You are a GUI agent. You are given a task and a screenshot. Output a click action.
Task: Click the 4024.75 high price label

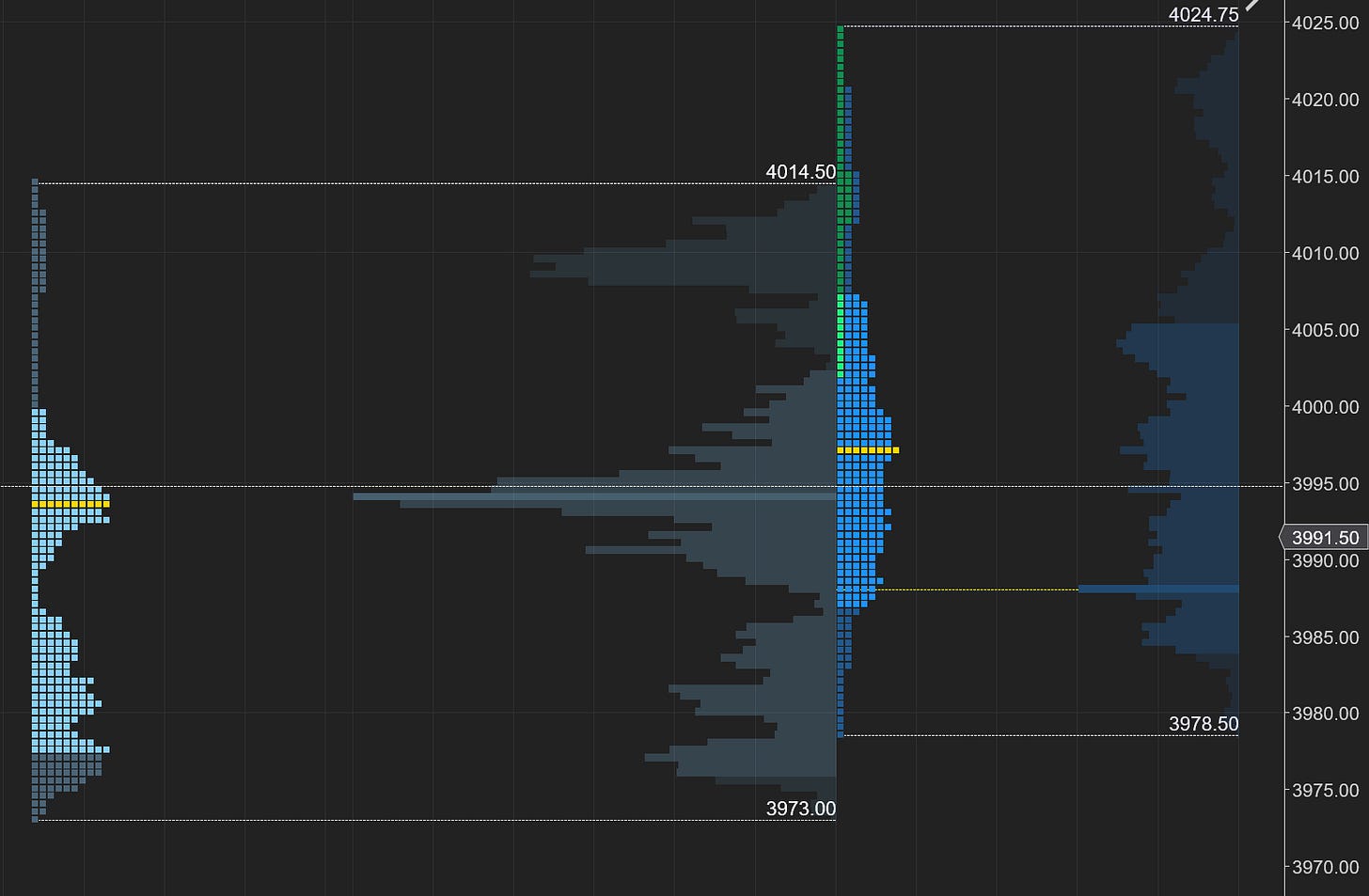pos(1204,15)
